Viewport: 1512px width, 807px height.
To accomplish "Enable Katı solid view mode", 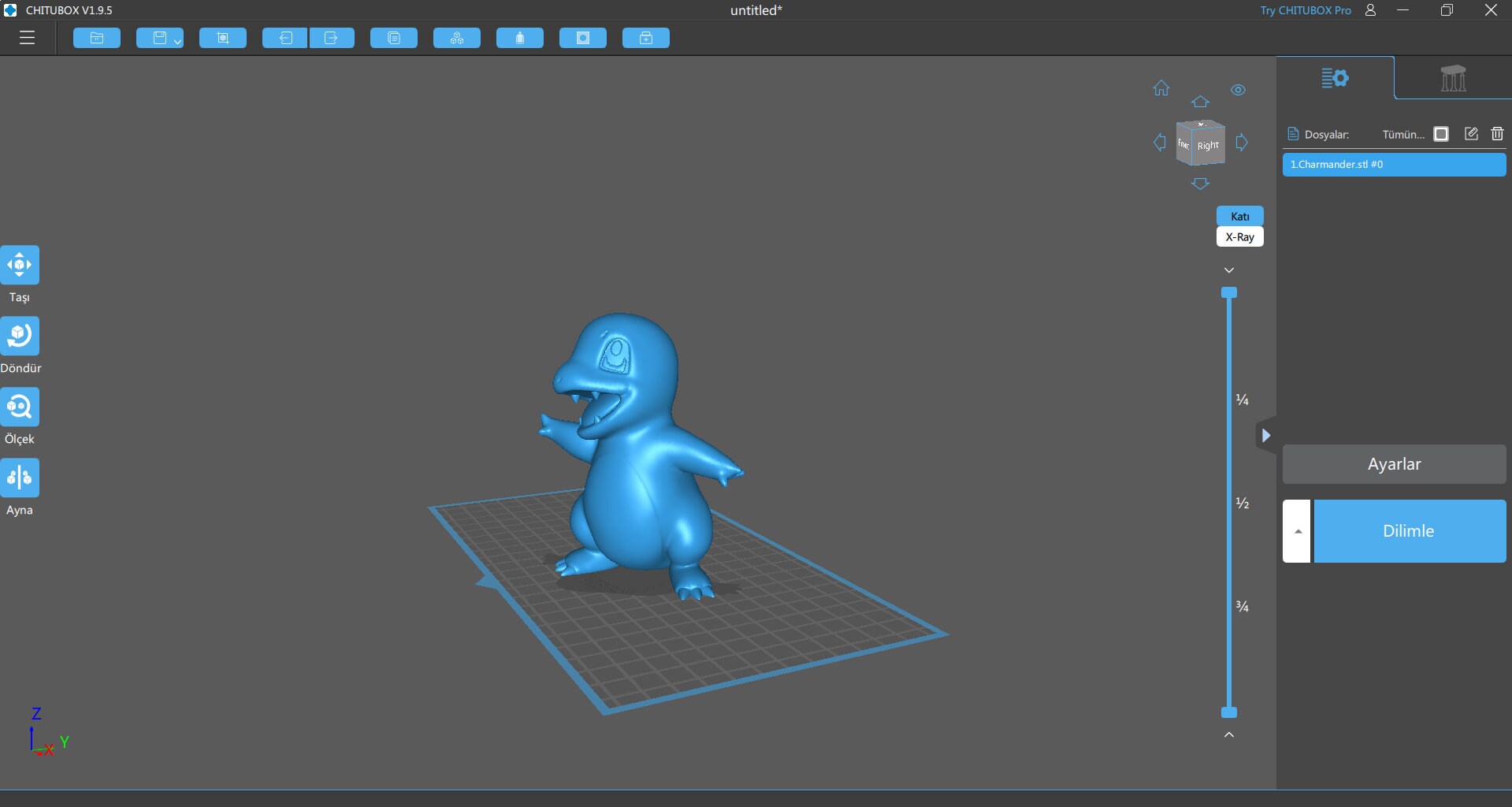I will tap(1240, 216).
